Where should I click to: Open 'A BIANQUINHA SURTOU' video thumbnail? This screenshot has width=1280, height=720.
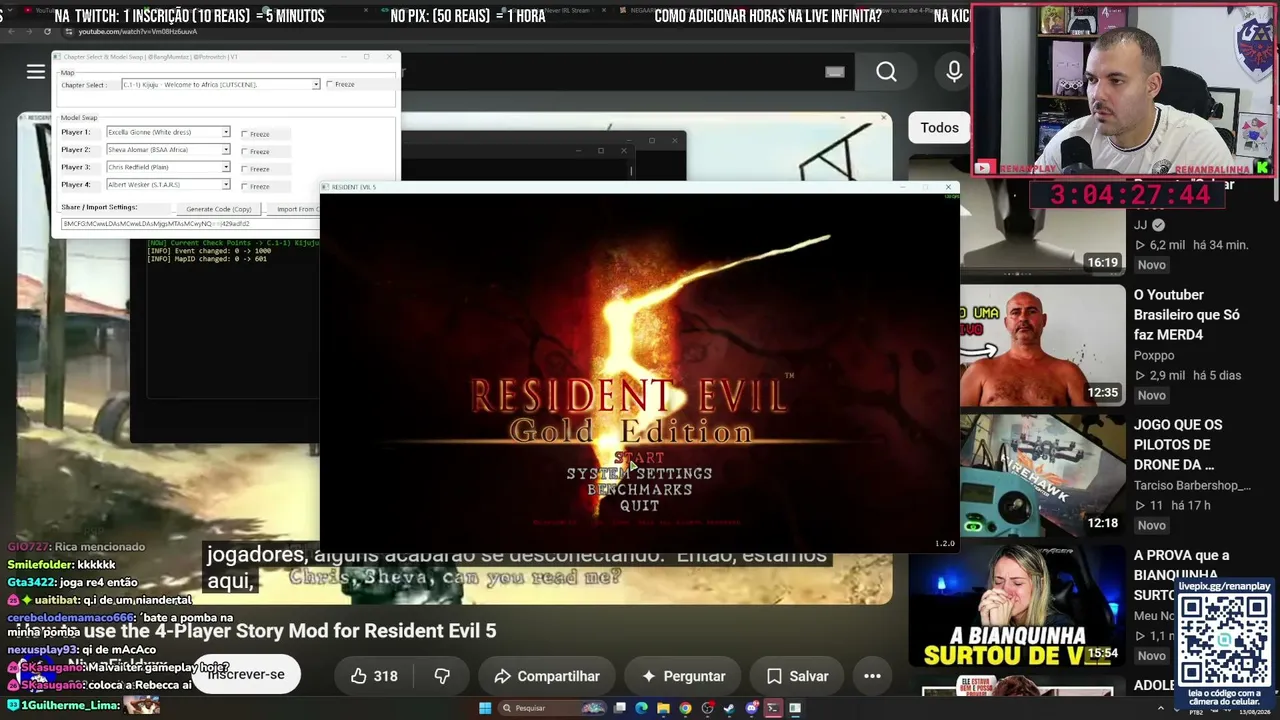1015,606
